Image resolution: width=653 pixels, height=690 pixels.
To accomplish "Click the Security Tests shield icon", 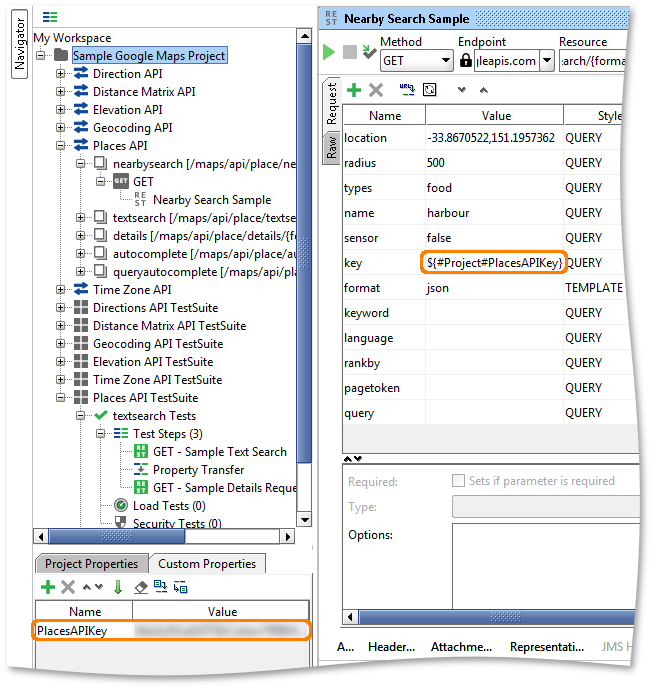I will [x=121, y=522].
